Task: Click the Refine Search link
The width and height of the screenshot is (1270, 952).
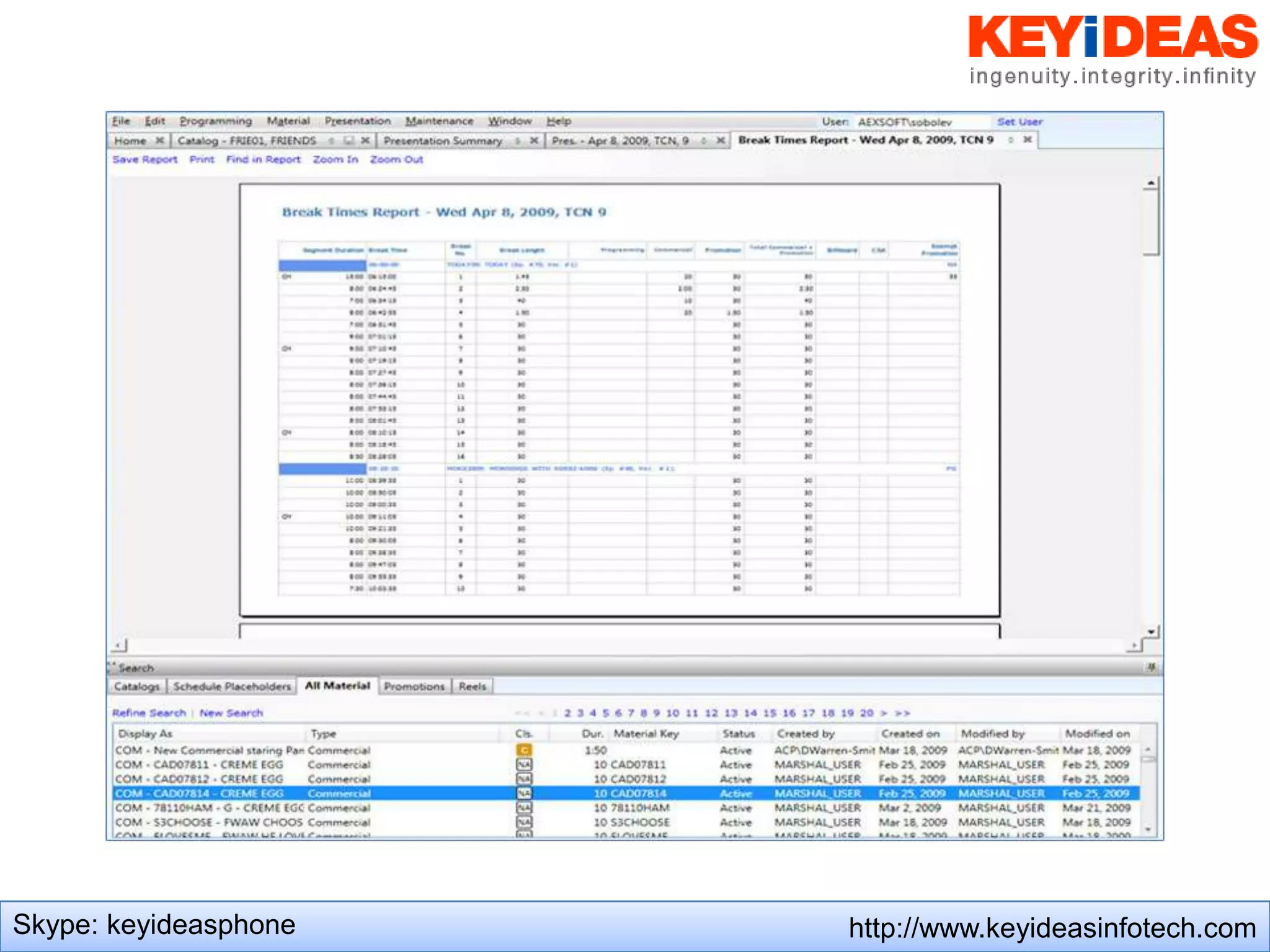Action: [149, 713]
